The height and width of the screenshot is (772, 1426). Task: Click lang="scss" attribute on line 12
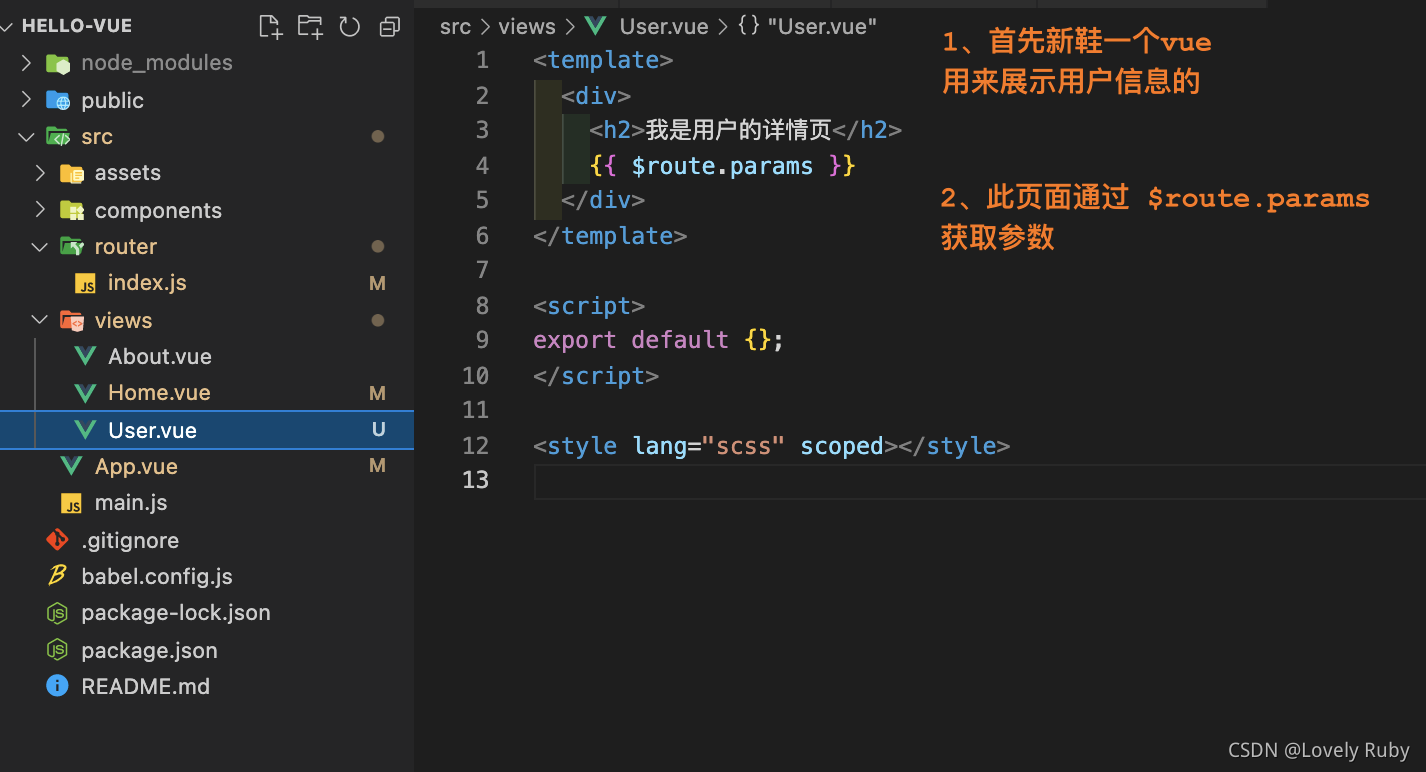[x=709, y=446]
